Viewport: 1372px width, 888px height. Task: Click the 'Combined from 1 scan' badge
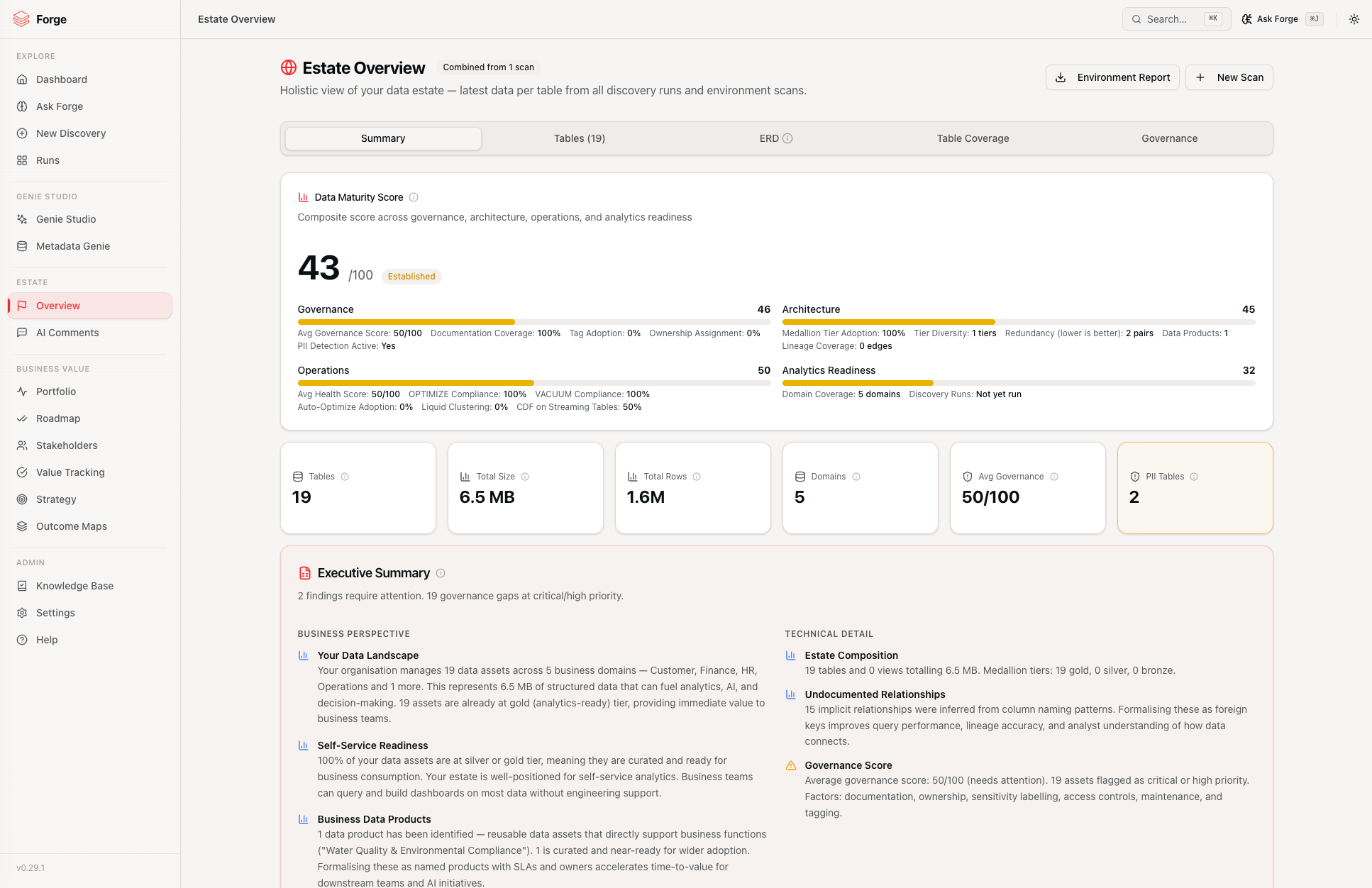489,67
